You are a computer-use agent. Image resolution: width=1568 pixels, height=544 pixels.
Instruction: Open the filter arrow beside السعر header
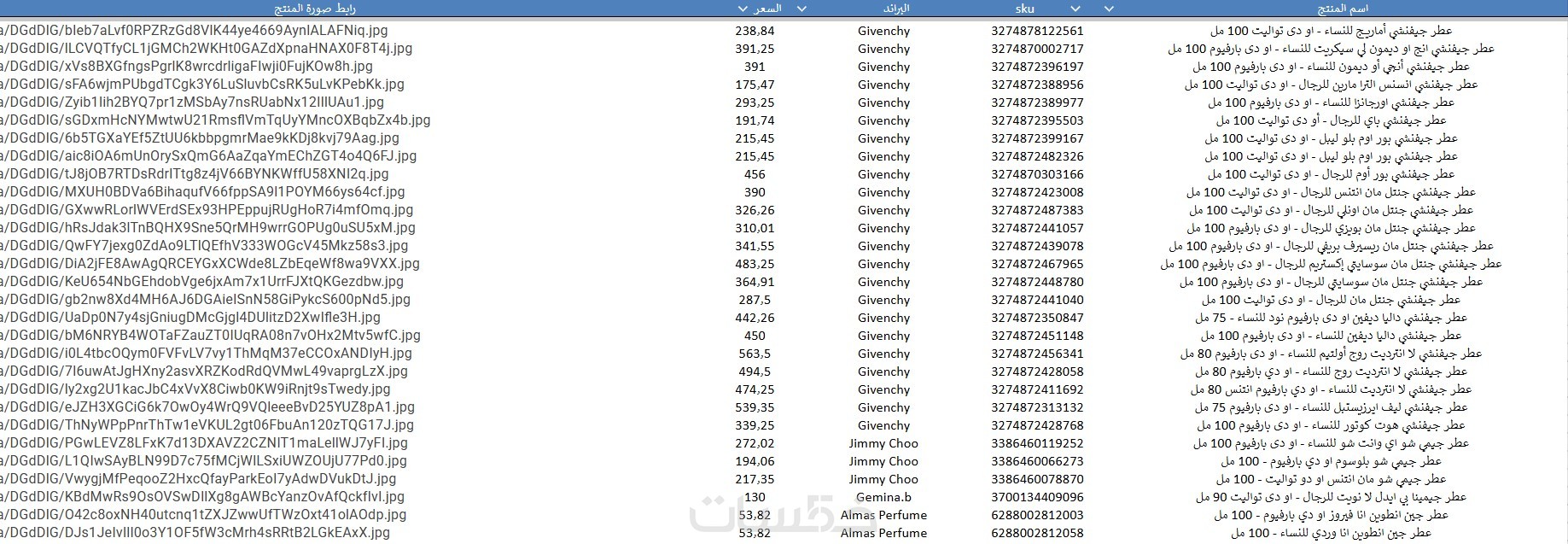(x=743, y=9)
